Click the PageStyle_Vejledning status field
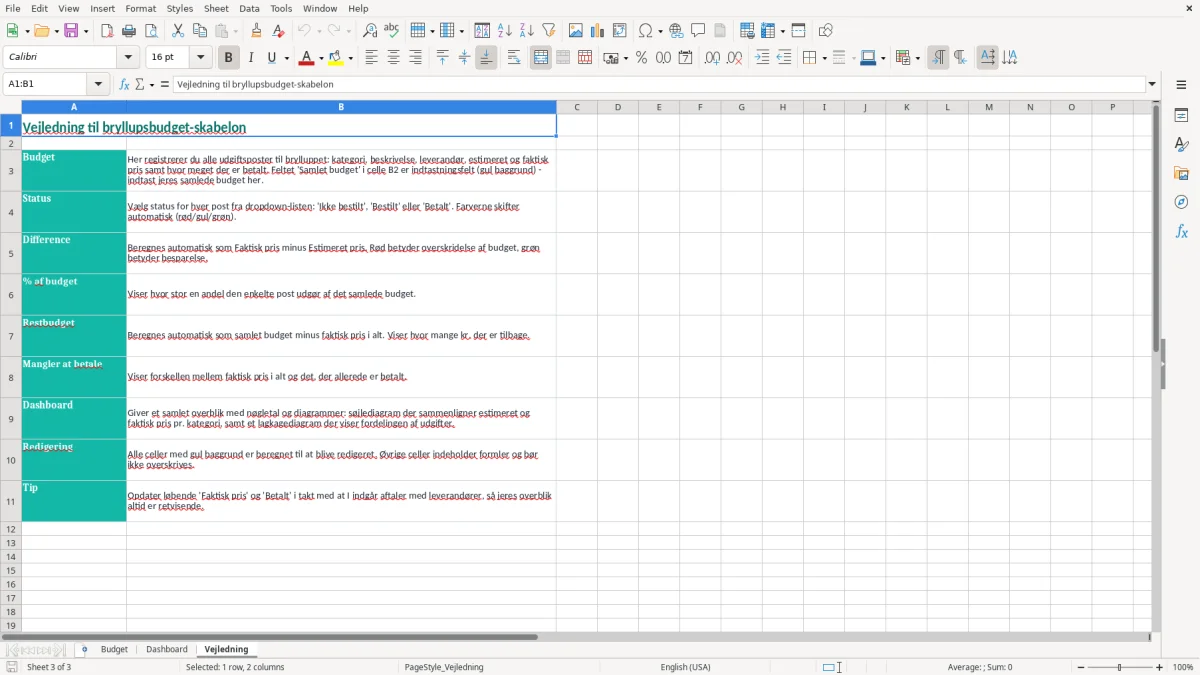 (x=443, y=667)
